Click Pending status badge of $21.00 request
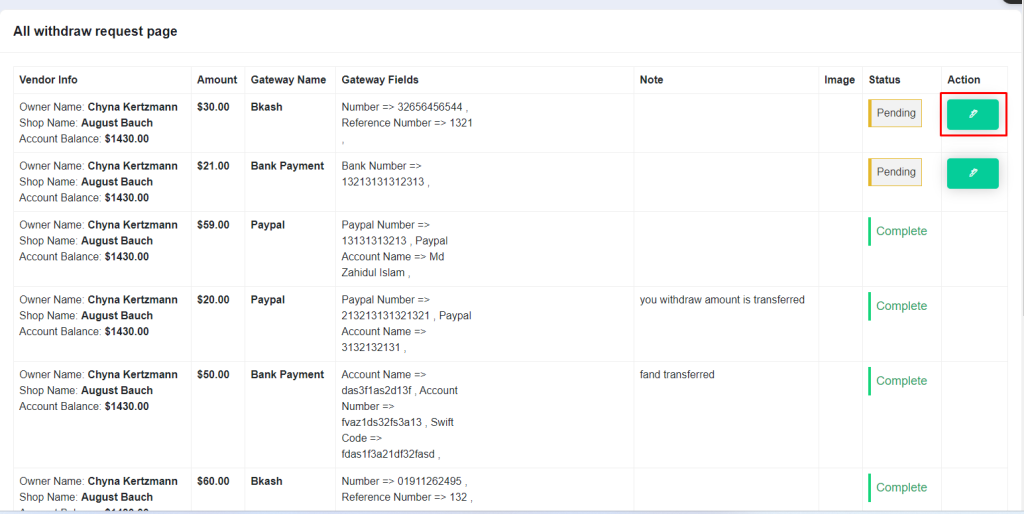 895,172
